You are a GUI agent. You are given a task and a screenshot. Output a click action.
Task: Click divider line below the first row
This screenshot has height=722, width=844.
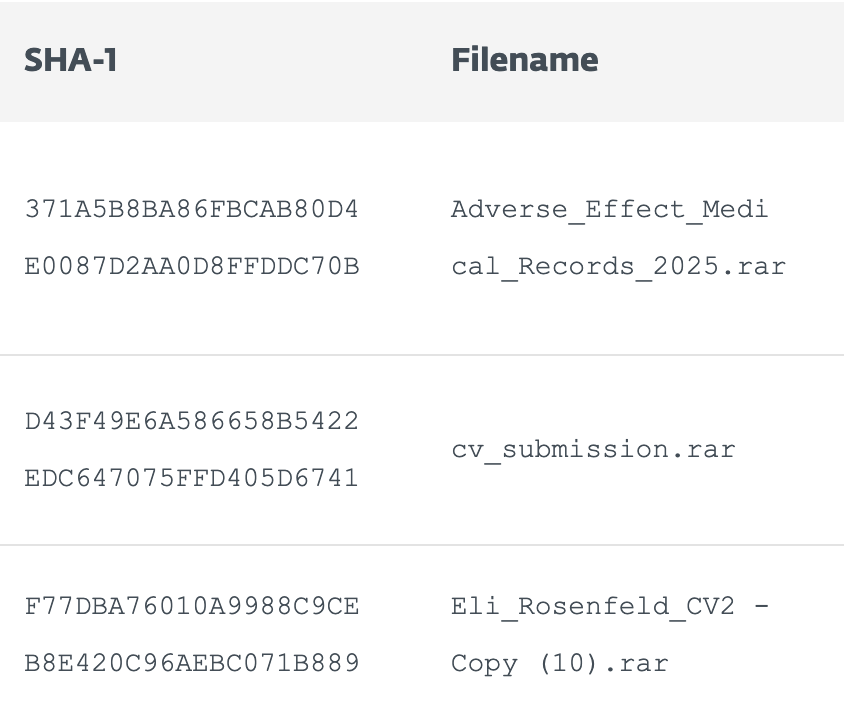tap(422, 355)
